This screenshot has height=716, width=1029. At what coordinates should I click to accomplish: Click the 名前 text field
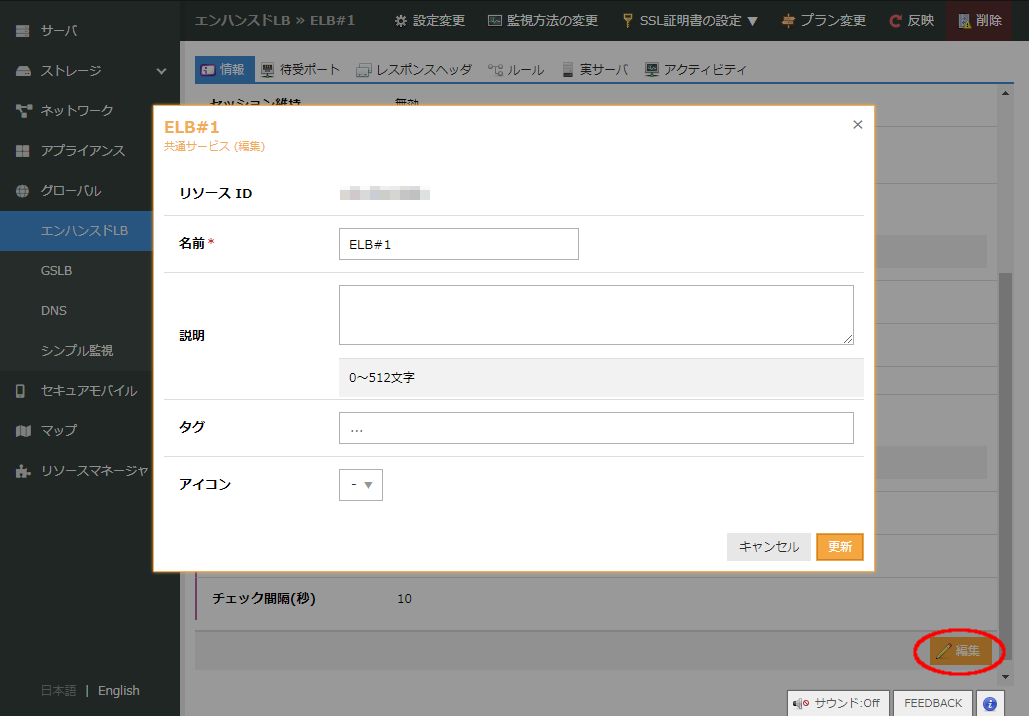[x=458, y=244]
